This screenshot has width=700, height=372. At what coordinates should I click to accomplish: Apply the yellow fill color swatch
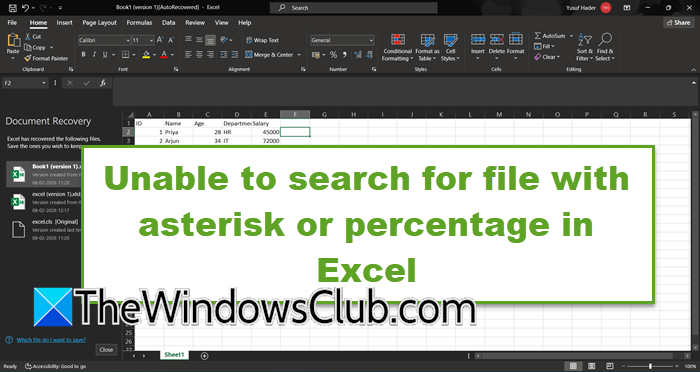(146, 54)
